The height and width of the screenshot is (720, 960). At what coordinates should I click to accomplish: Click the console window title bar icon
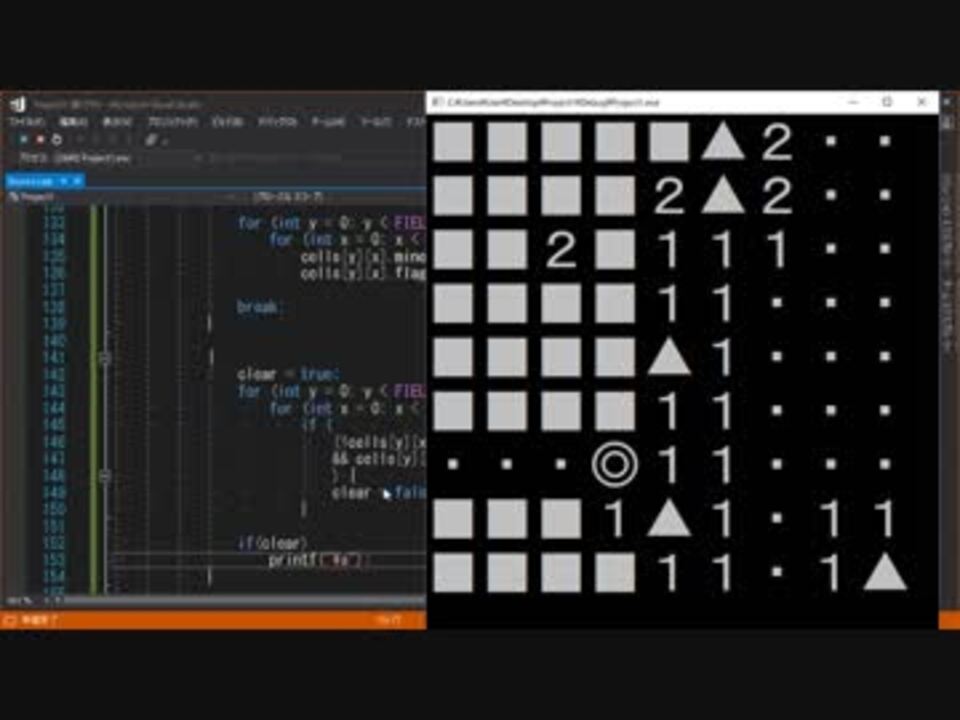click(437, 102)
